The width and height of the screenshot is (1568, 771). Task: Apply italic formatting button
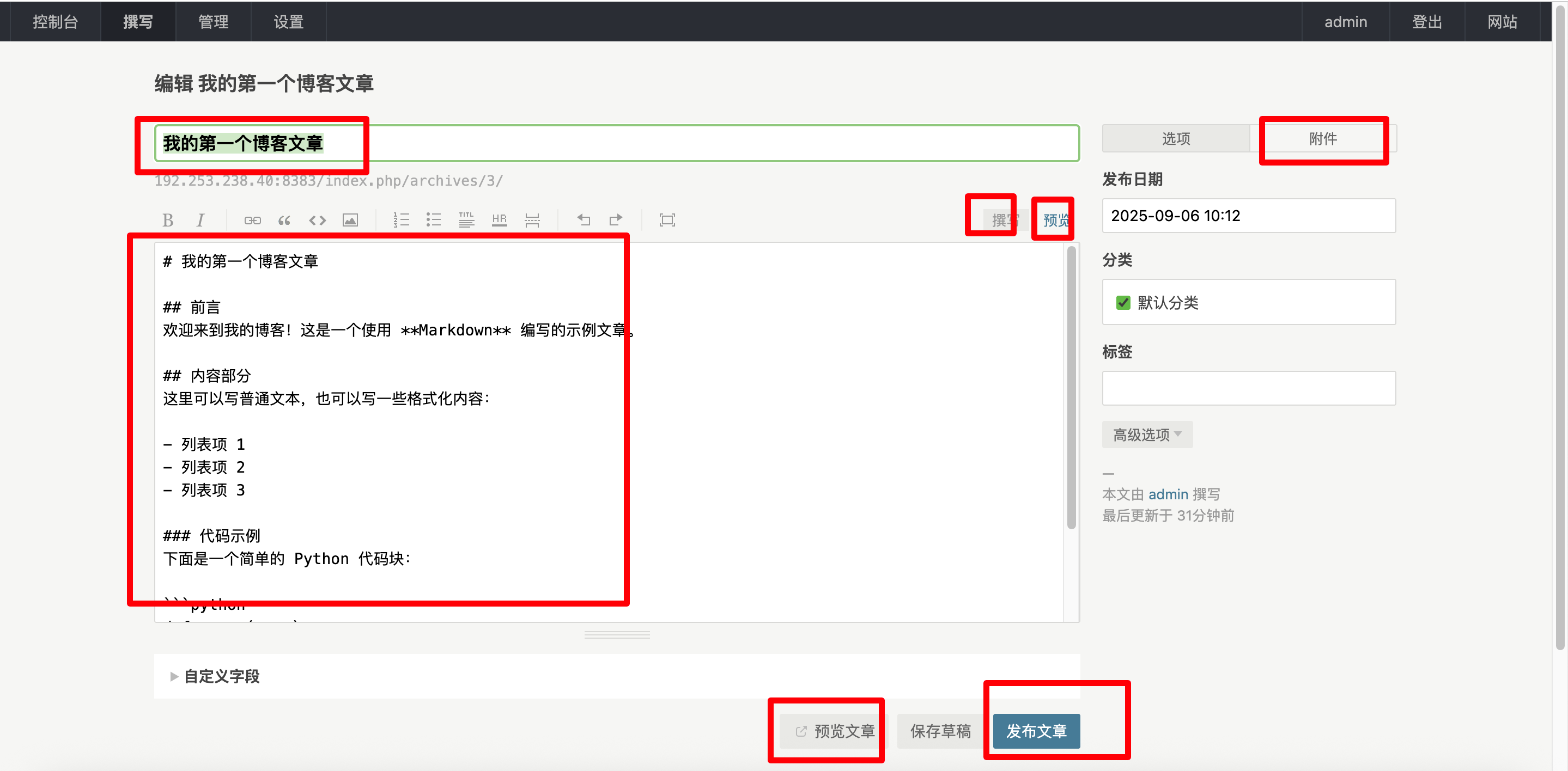200,219
